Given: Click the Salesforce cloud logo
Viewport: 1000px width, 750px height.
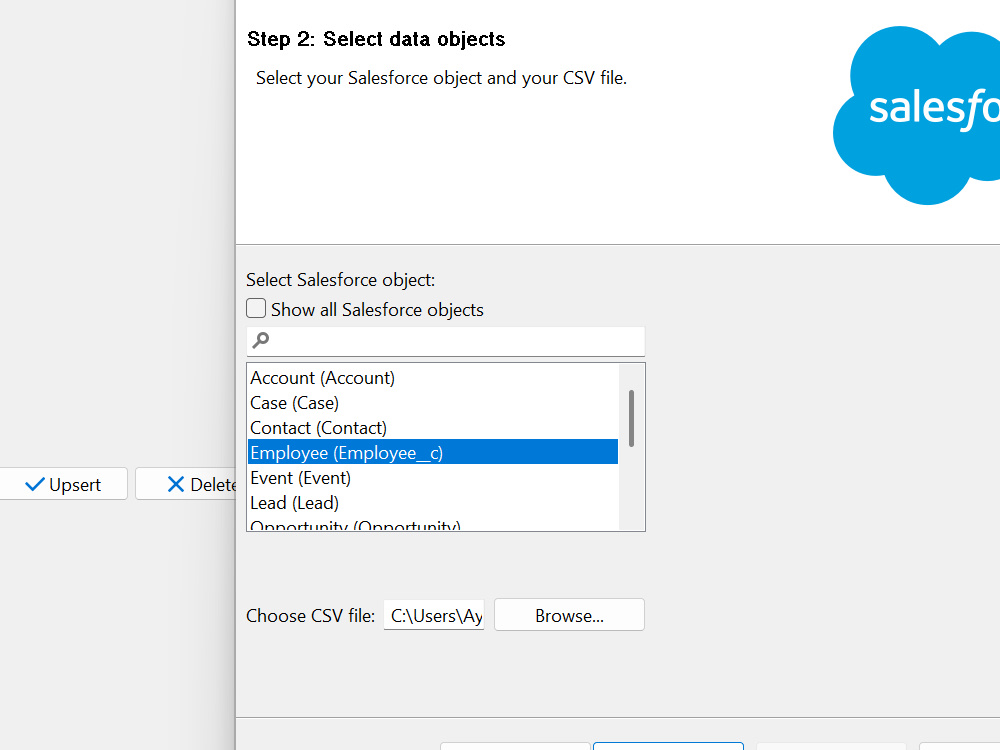Looking at the screenshot, I should (916, 115).
